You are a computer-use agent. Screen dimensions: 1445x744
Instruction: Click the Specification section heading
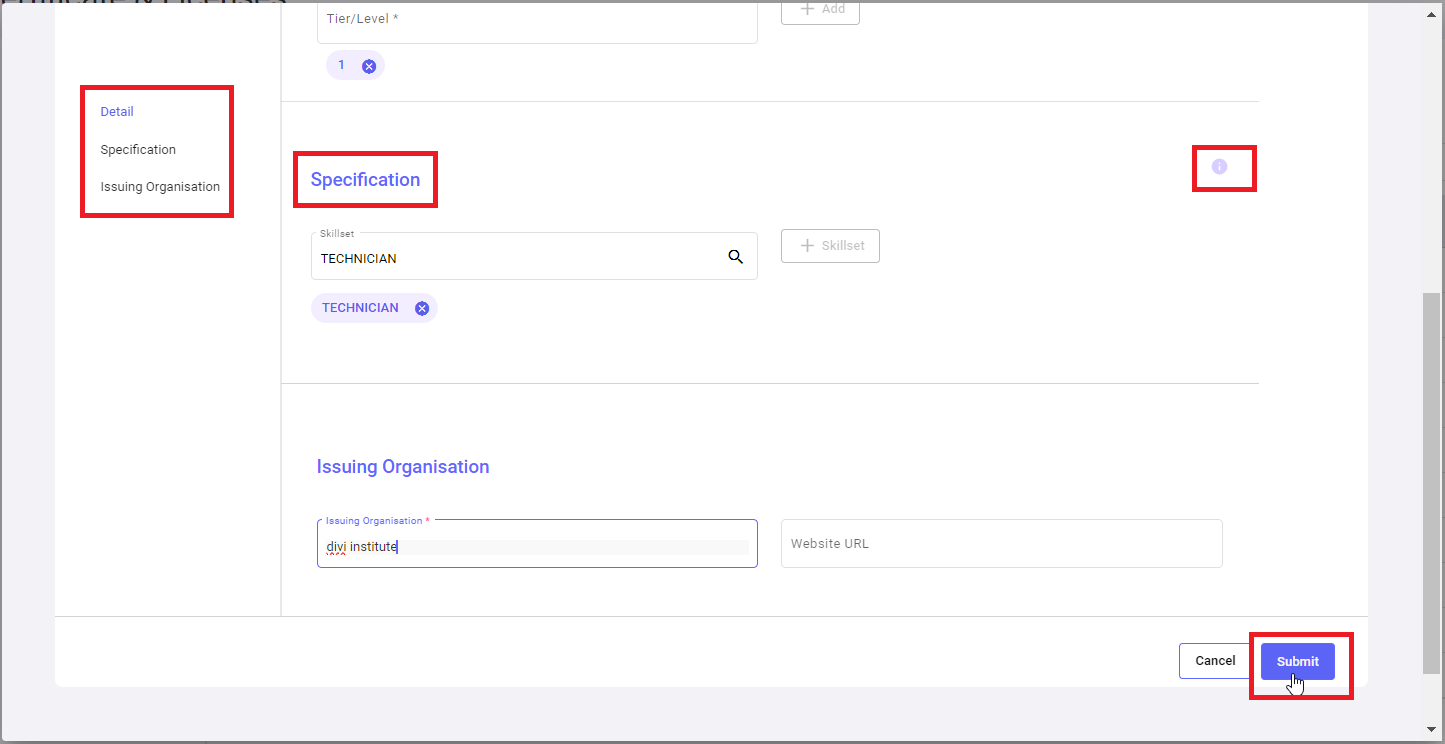tap(365, 180)
